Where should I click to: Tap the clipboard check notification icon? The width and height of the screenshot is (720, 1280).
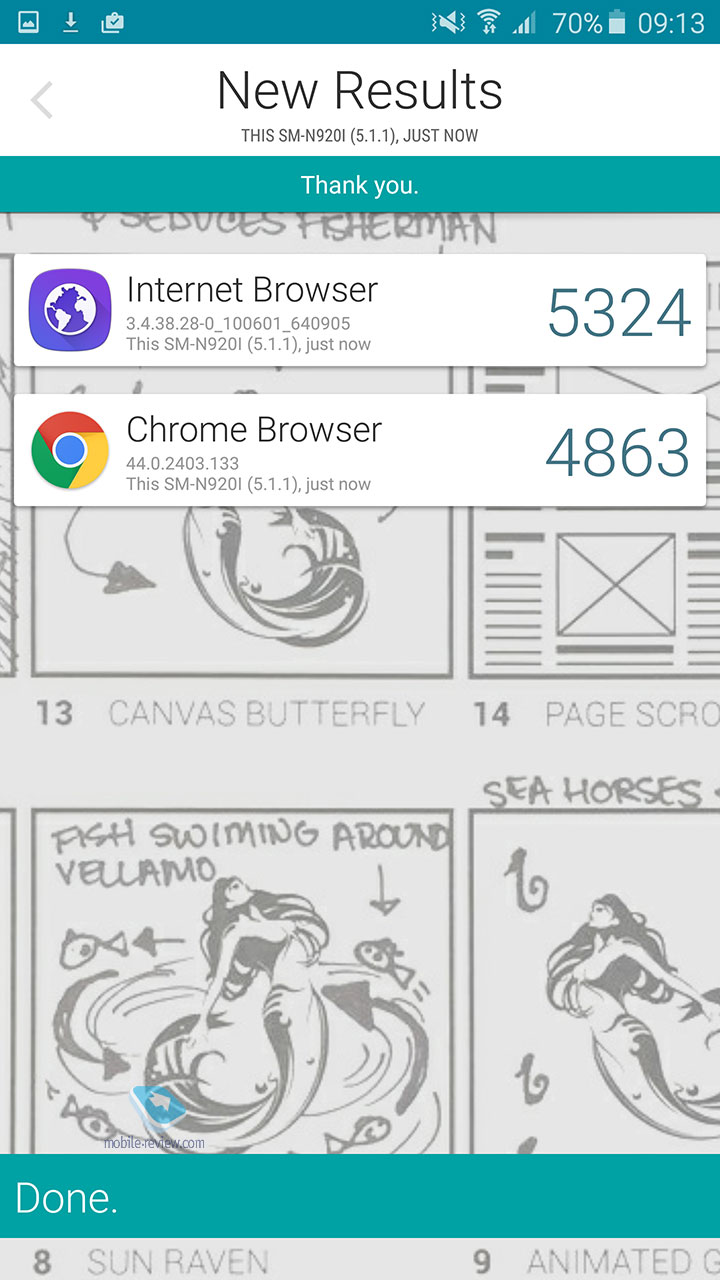(x=113, y=22)
